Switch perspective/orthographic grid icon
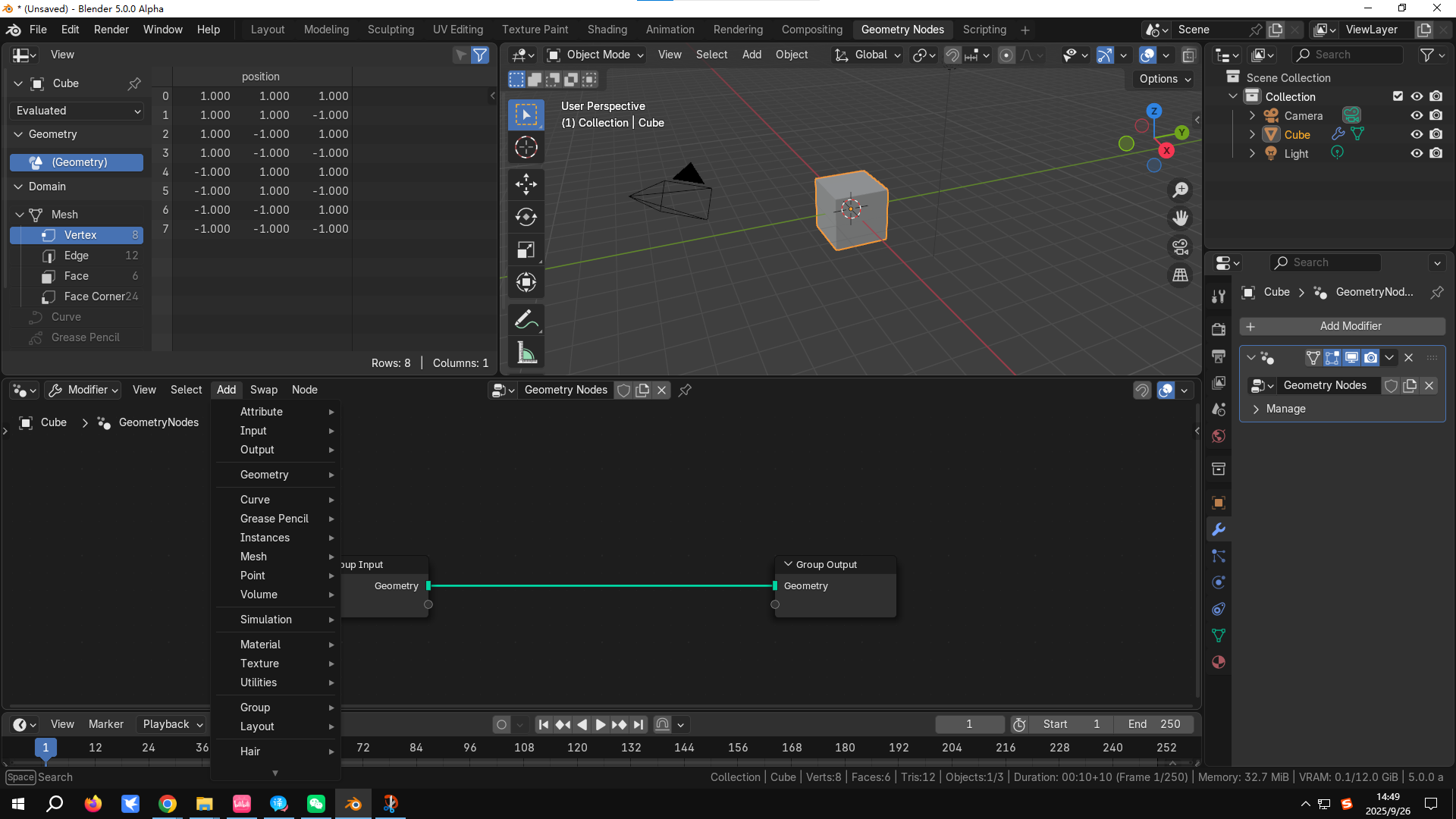This screenshot has height=819, width=1456. point(1180,275)
